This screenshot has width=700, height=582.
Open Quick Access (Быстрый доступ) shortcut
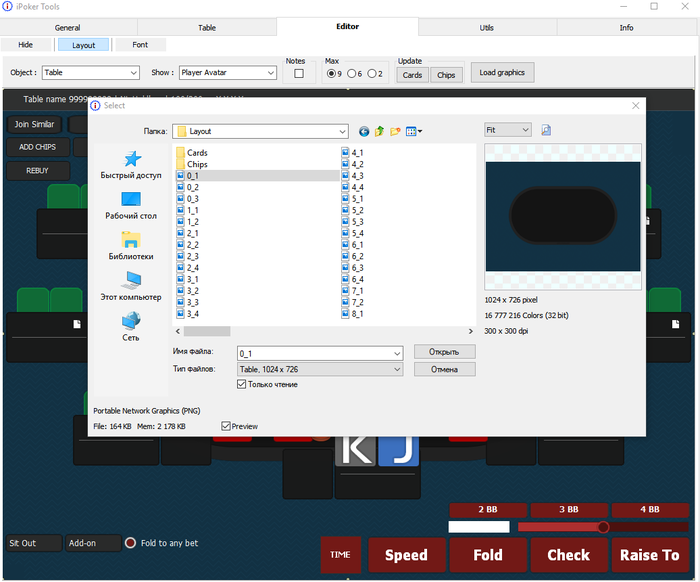131,165
